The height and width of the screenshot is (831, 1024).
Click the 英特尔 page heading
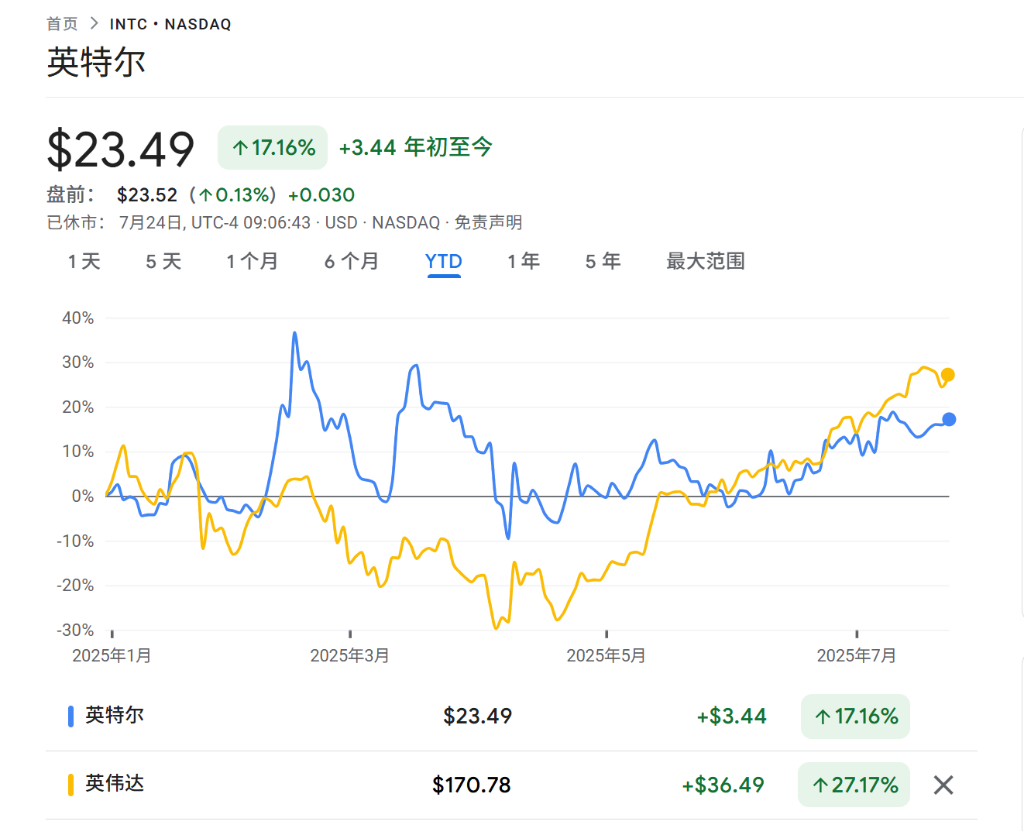click(96, 63)
